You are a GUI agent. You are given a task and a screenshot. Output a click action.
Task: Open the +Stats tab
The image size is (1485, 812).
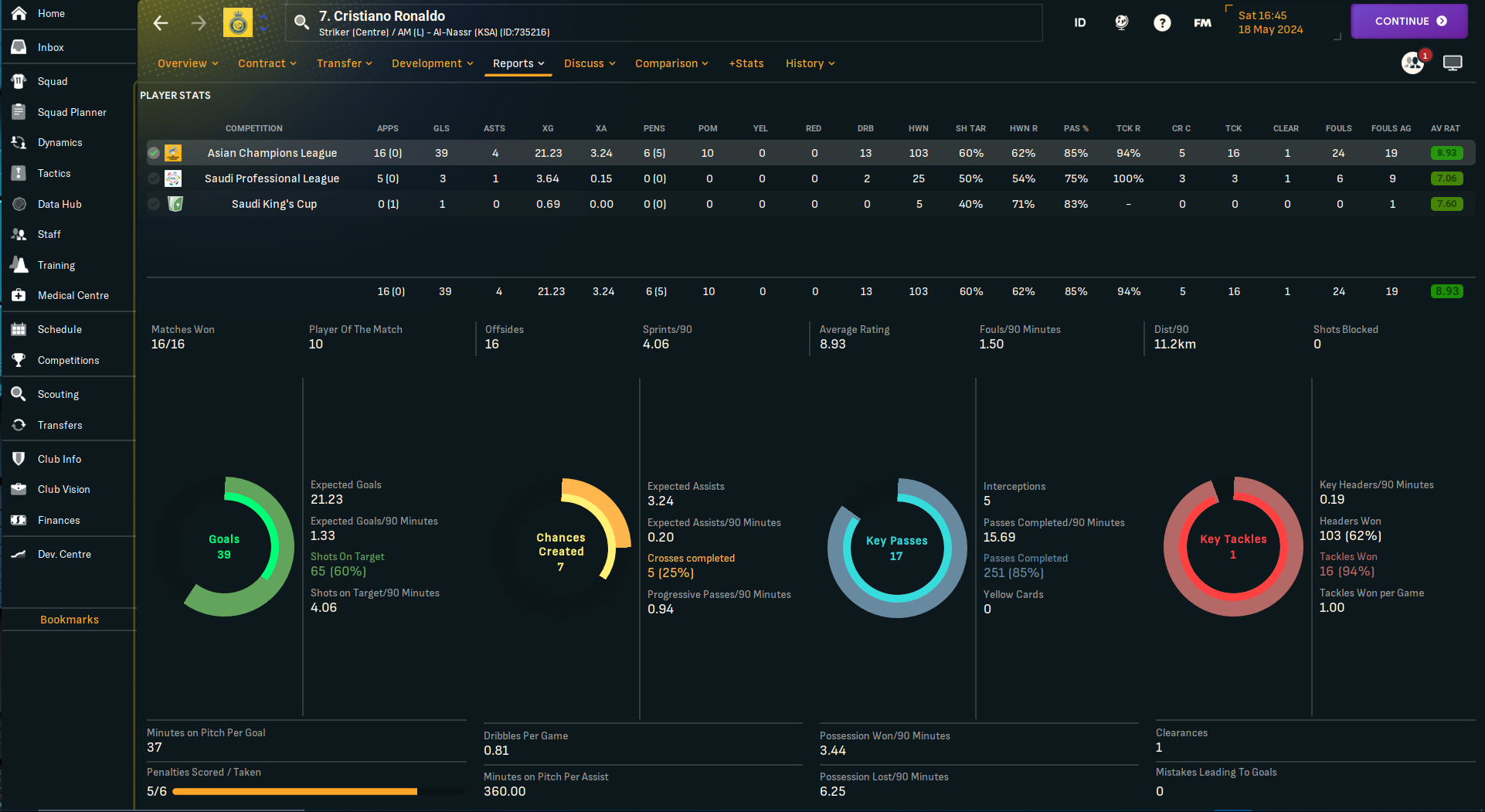(746, 63)
